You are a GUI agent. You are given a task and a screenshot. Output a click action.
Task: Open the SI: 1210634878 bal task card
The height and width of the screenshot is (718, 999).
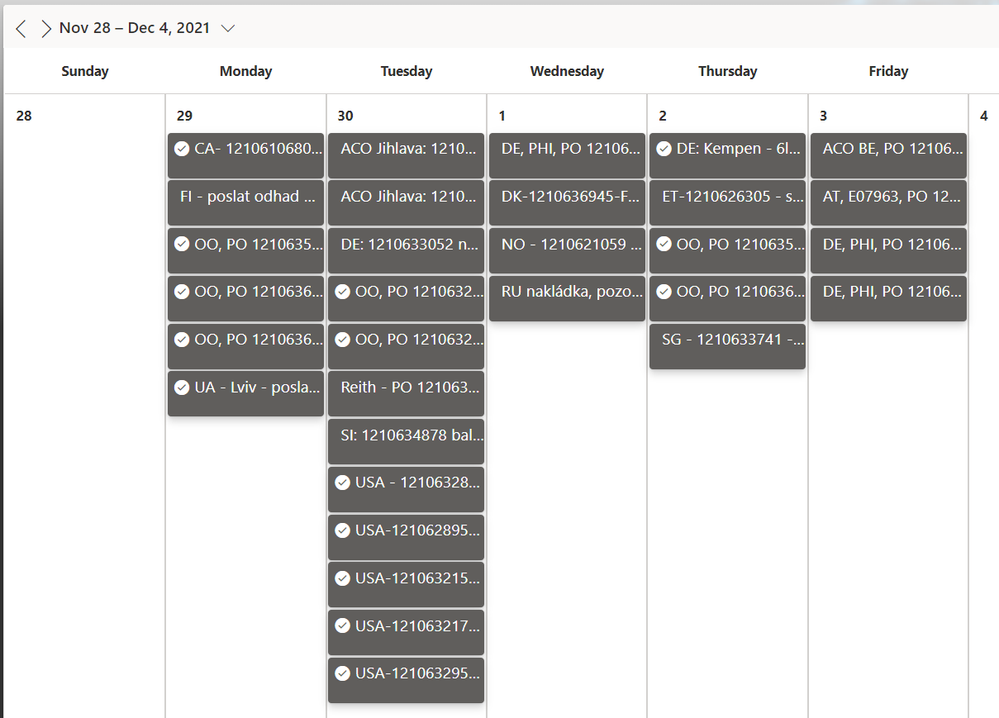406,442
